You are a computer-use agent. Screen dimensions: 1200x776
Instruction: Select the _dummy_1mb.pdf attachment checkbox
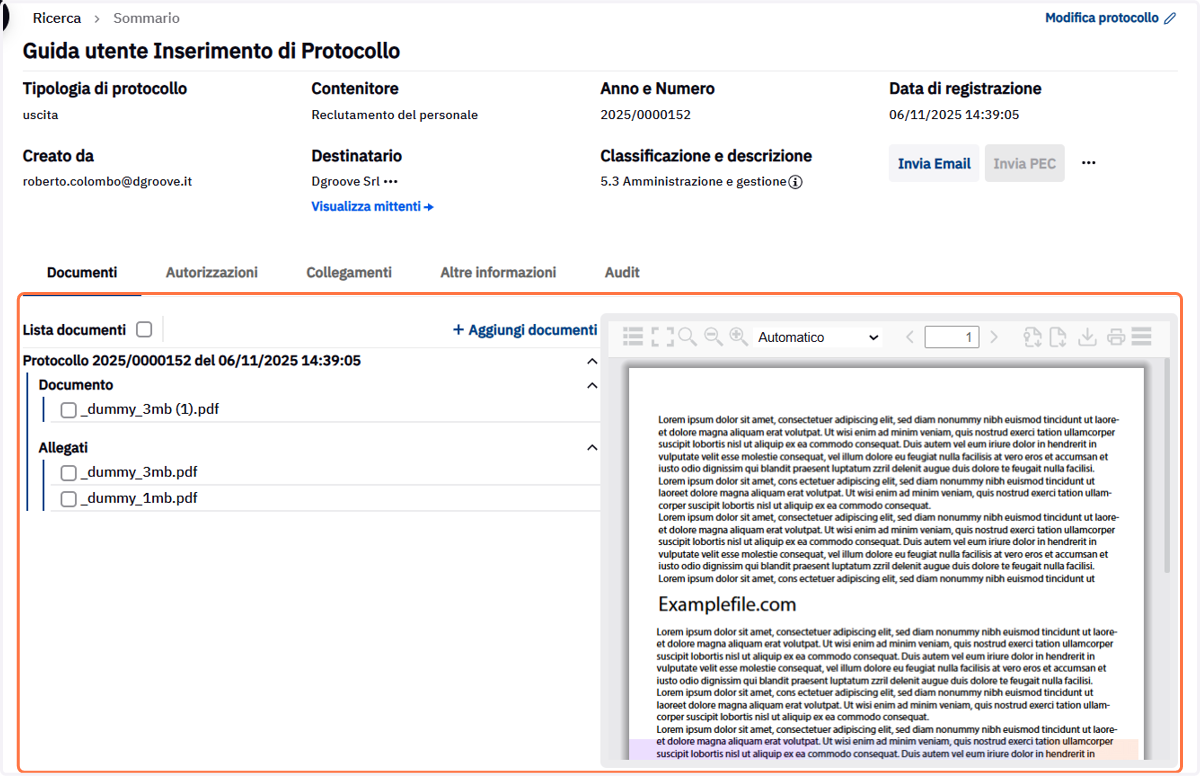click(x=69, y=499)
